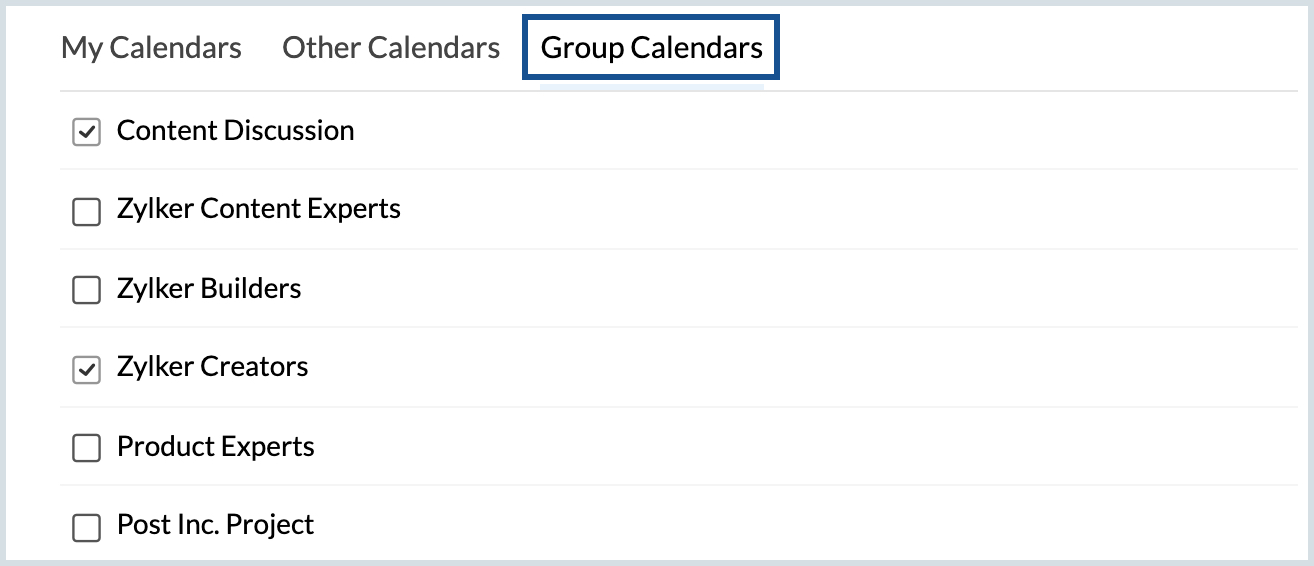
Task: Disable the Zylker Creators checkbox
Action: pyautogui.click(x=87, y=369)
